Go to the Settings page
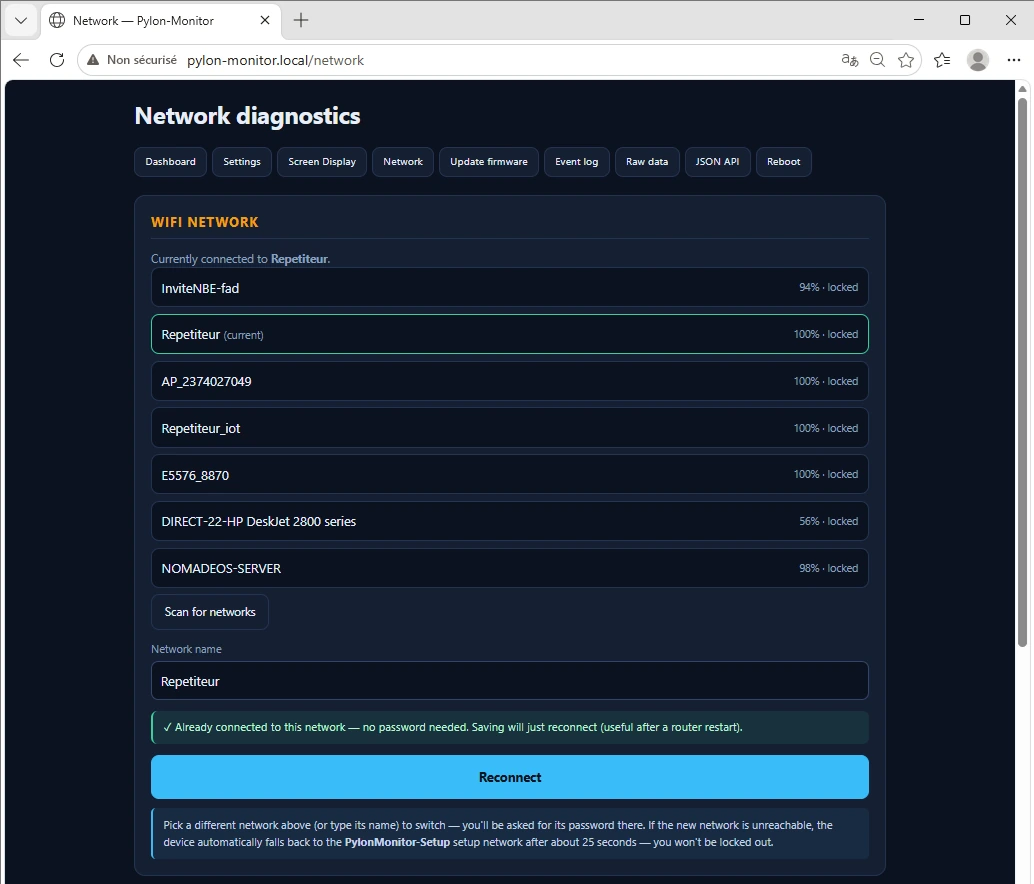Viewport: 1034px width, 884px height. point(242,162)
